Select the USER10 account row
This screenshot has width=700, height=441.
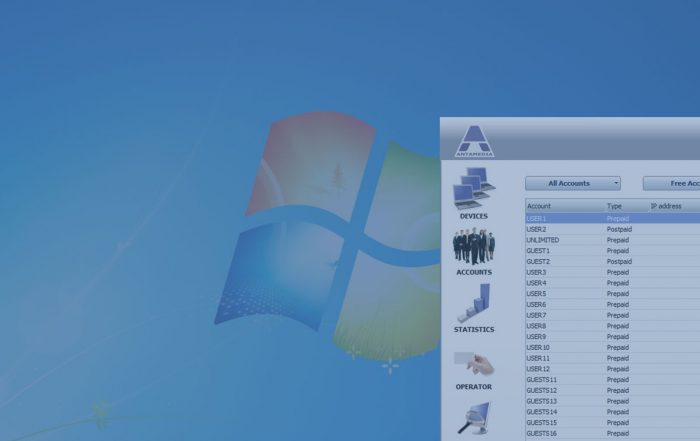(x=612, y=348)
